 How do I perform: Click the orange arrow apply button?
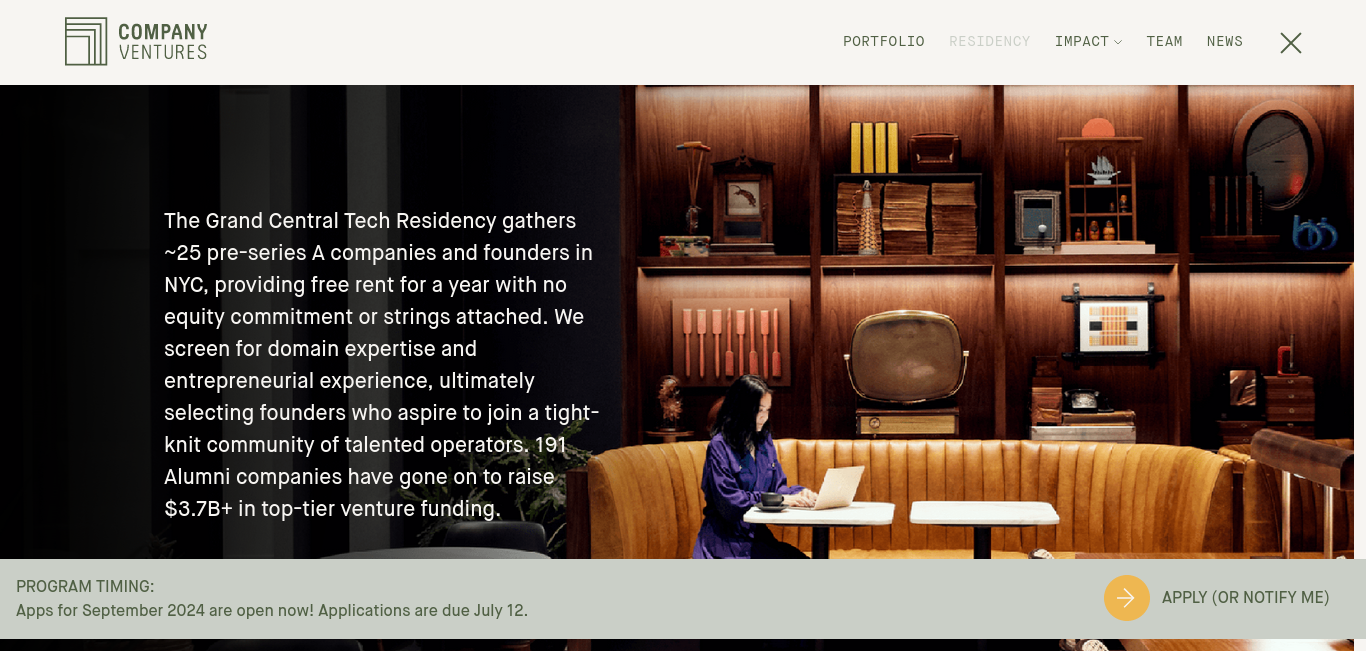(1127, 598)
